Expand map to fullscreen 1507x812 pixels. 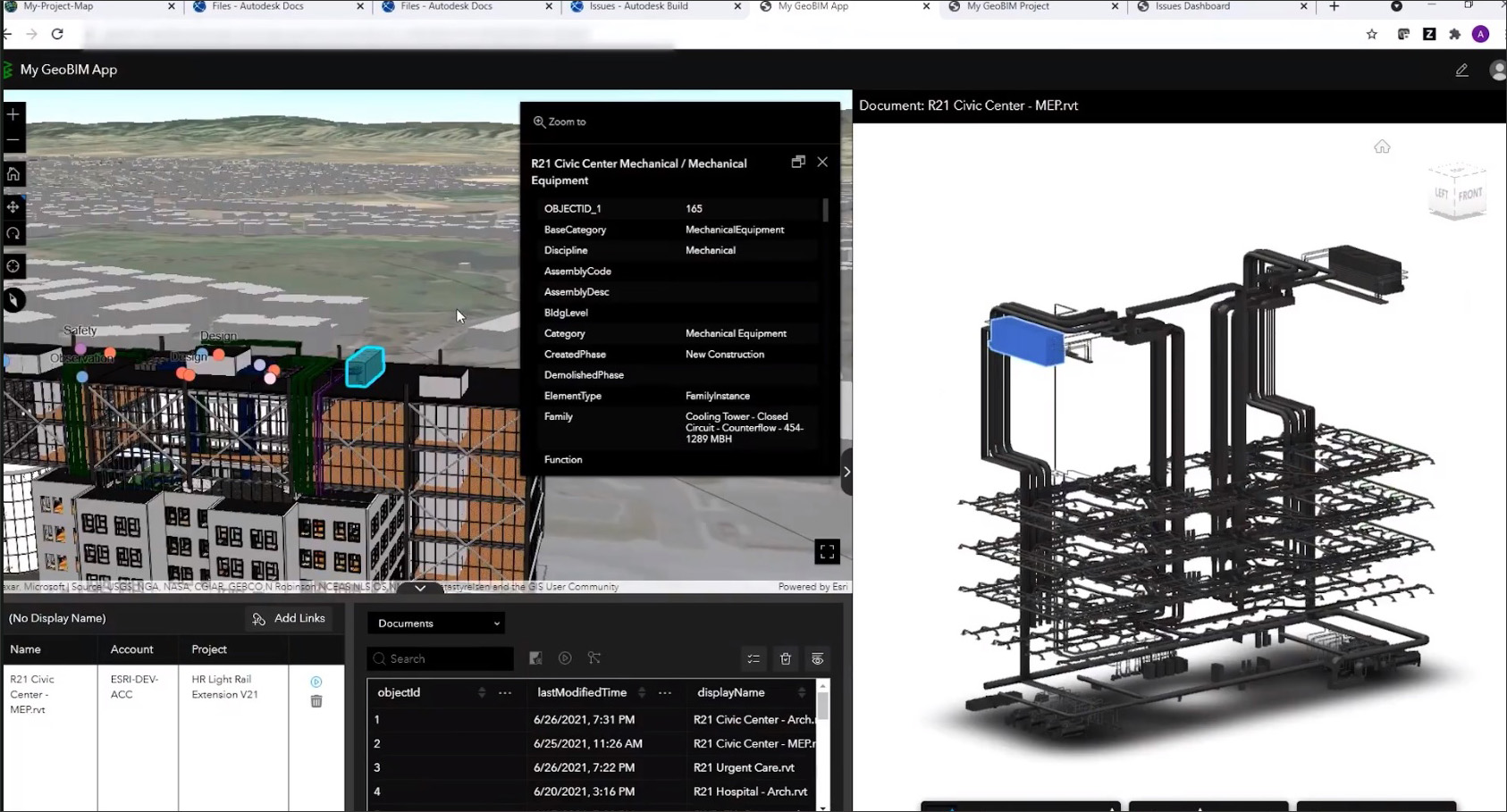tap(827, 552)
